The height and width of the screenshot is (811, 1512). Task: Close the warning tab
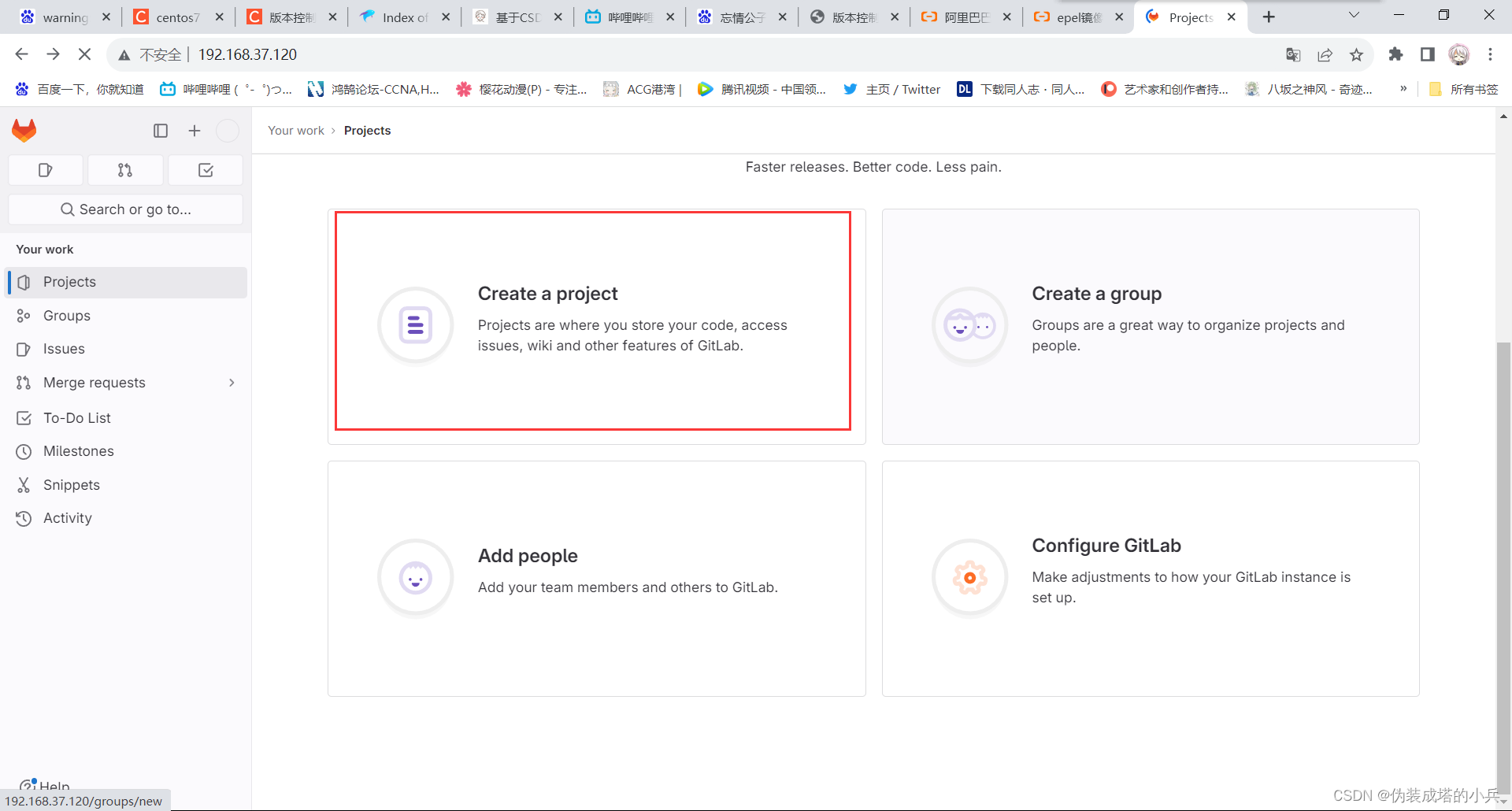point(106,17)
